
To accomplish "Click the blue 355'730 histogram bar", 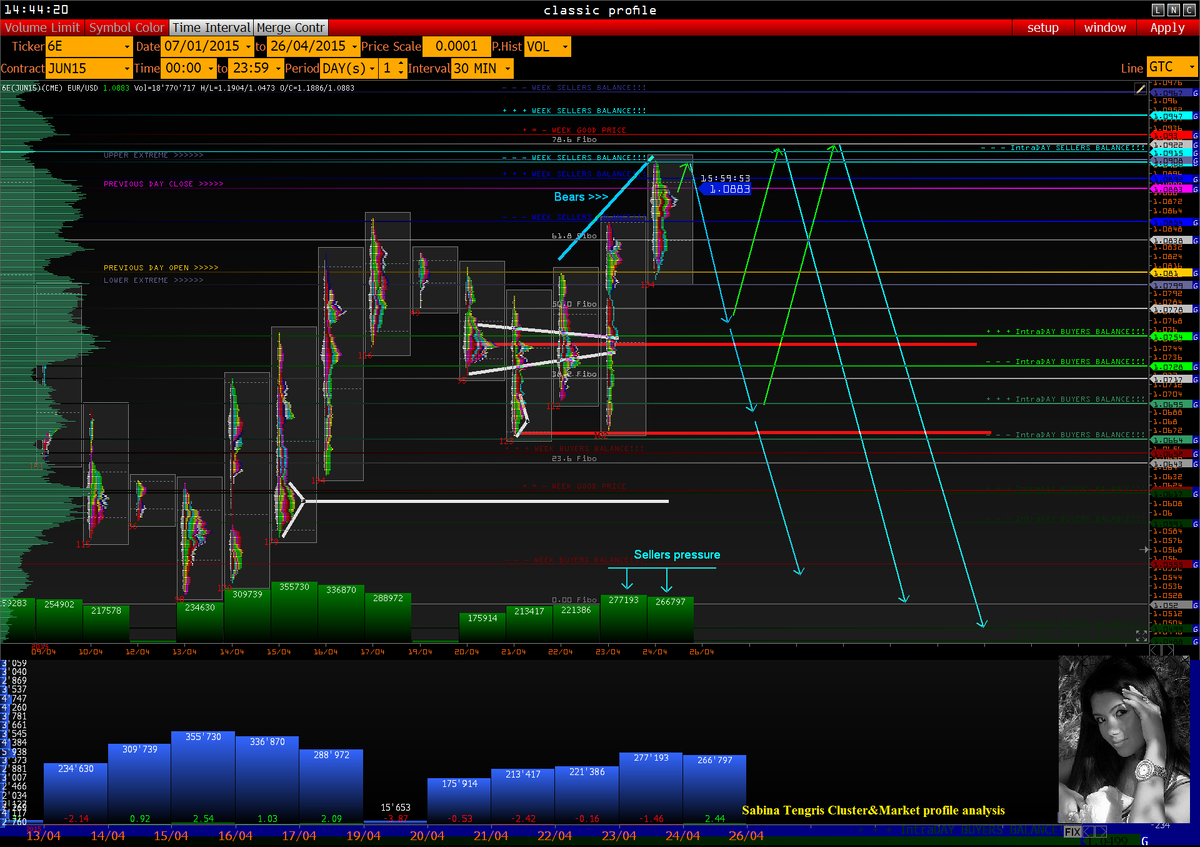I will click(x=203, y=776).
